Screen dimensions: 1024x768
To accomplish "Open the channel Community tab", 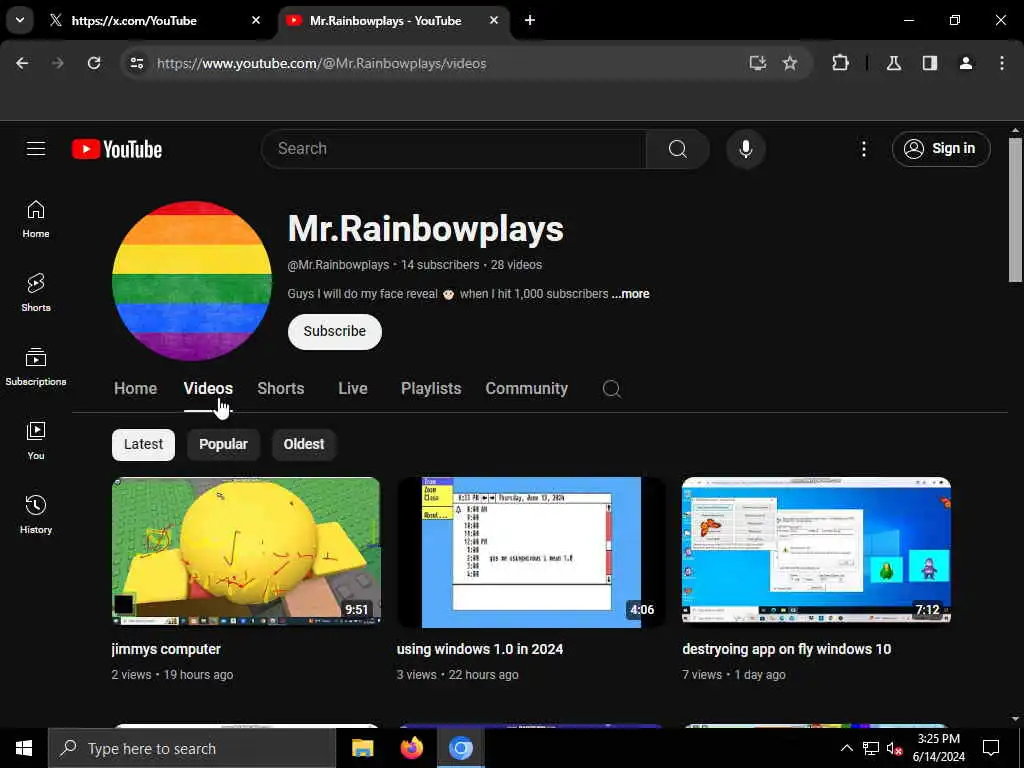I will [x=526, y=389].
